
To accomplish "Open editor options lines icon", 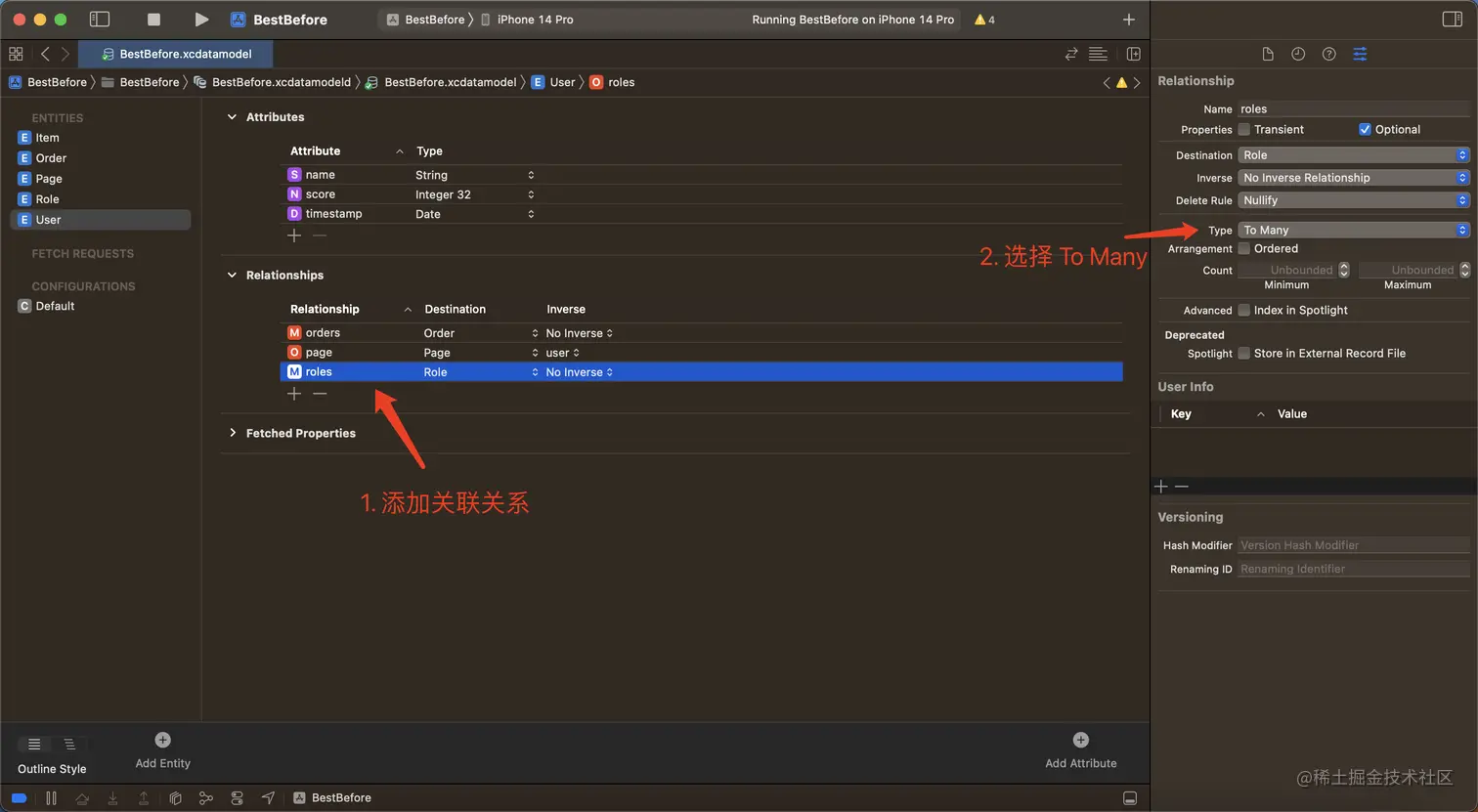I will point(1098,54).
